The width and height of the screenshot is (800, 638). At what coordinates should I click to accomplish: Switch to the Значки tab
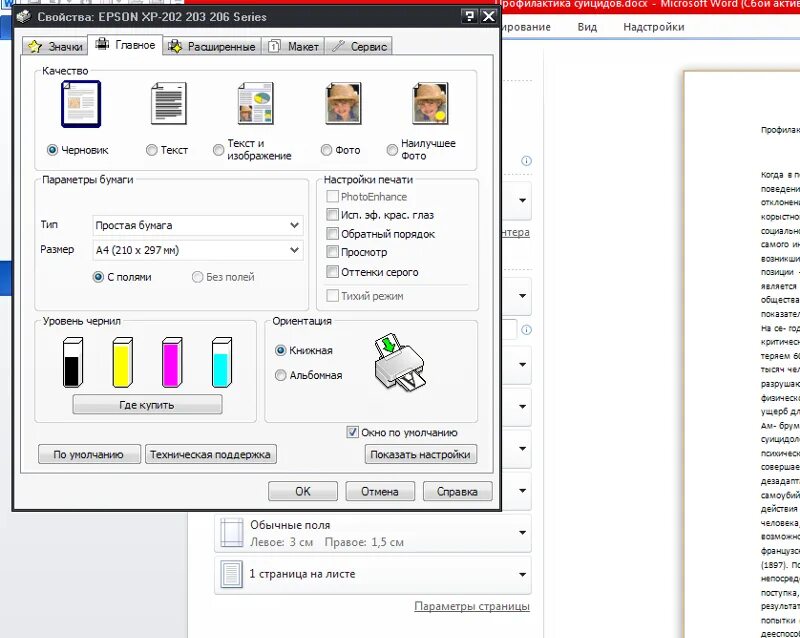pos(55,46)
